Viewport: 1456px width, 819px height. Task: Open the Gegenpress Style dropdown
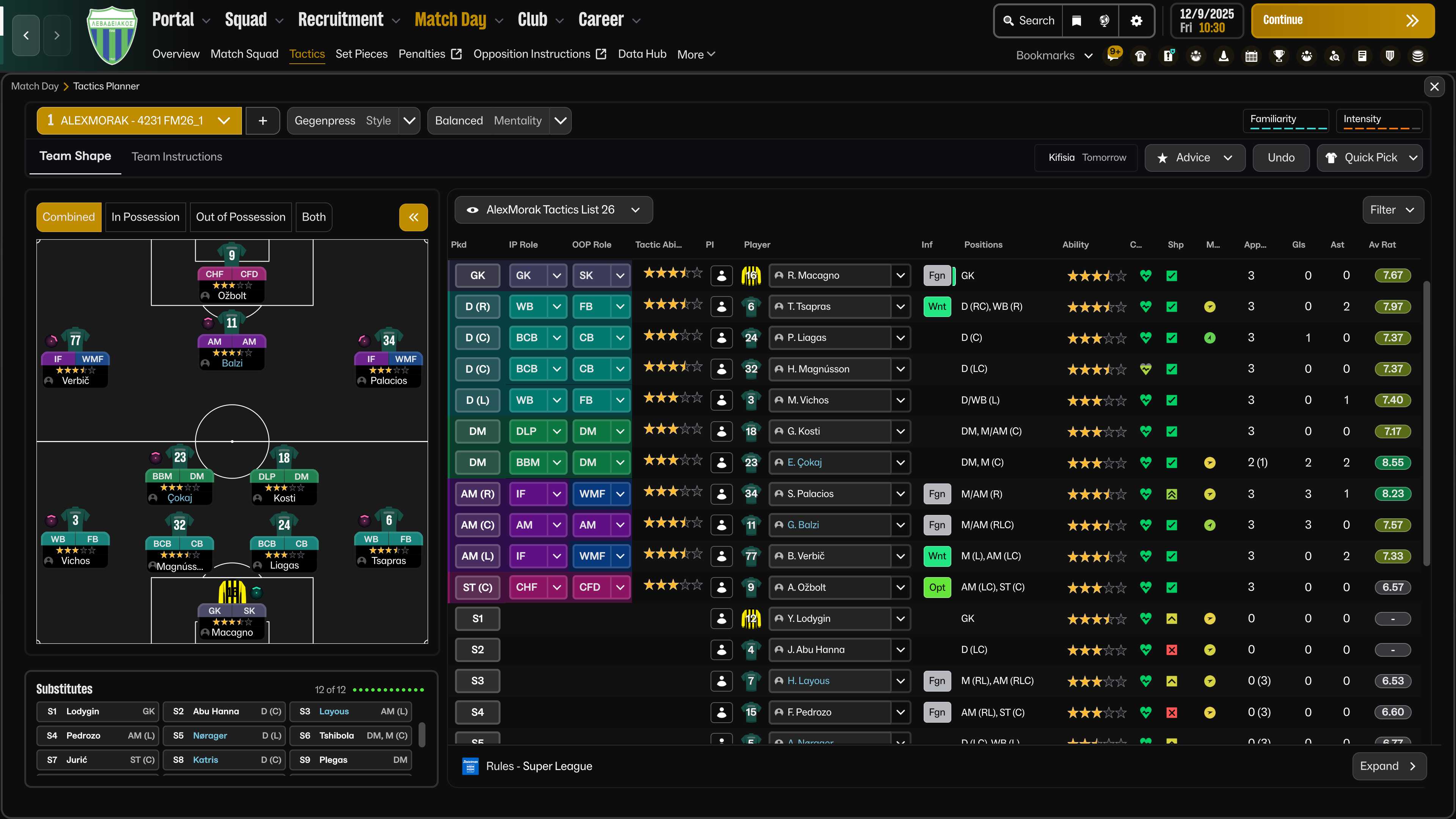tap(409, 121)
